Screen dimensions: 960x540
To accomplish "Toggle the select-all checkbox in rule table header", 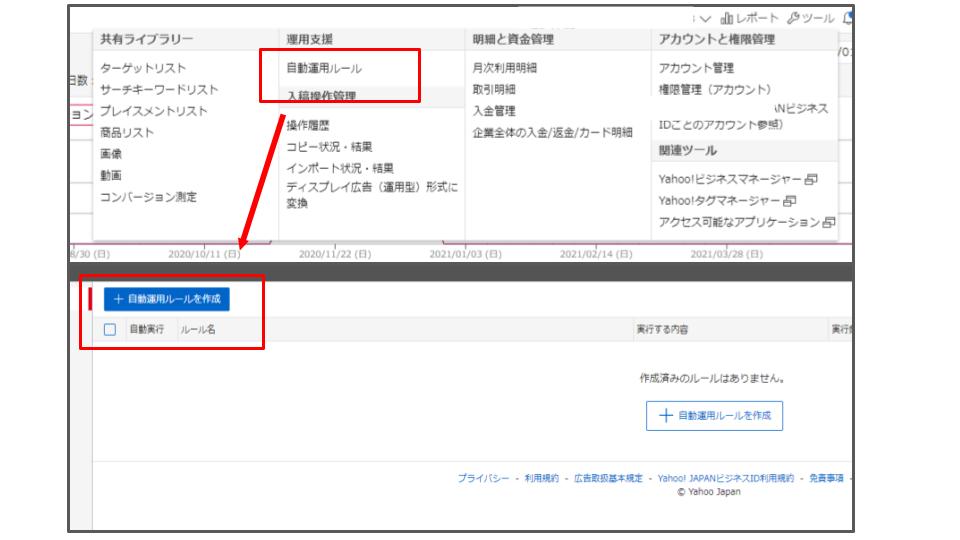I will tap(110, 329).
